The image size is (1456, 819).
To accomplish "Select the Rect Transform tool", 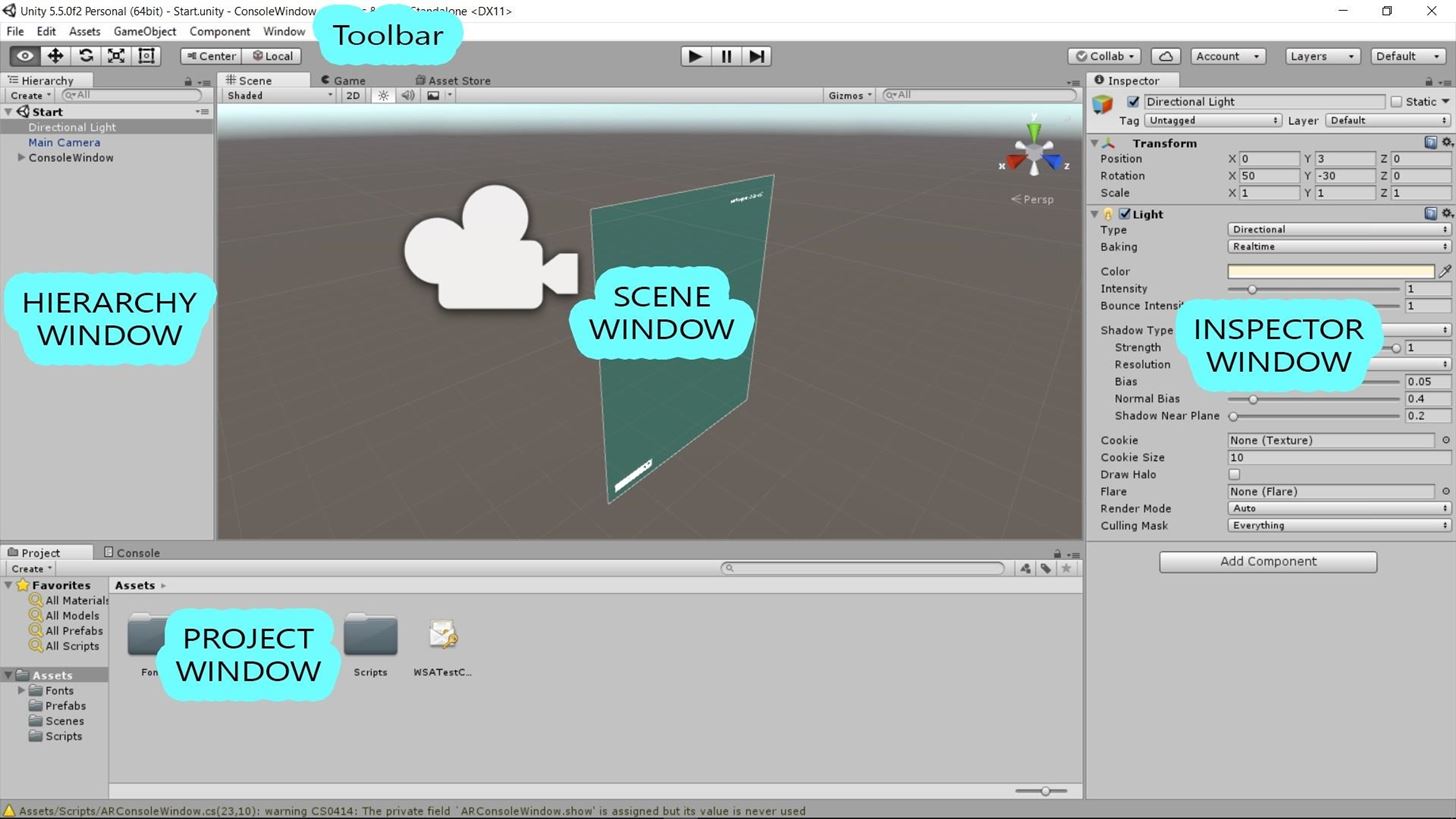I will tap(146, 56).
